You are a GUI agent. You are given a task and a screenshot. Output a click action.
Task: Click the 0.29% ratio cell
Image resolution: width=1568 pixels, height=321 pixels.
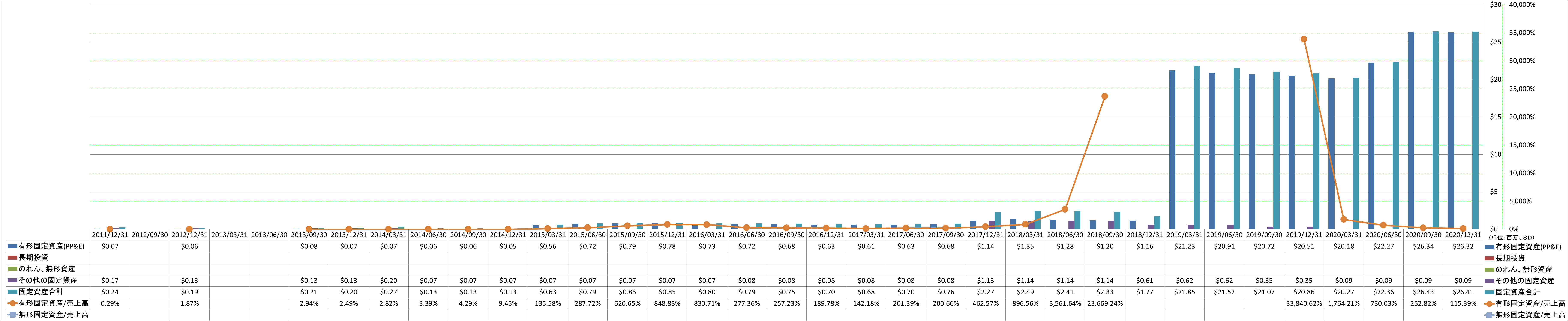tap(110, 303)
